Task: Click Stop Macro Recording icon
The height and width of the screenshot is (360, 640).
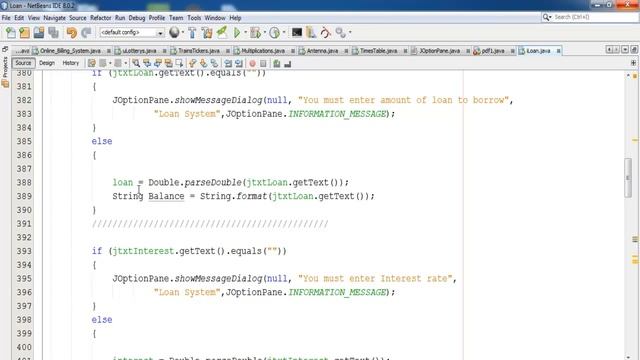Action: point(263,63)
